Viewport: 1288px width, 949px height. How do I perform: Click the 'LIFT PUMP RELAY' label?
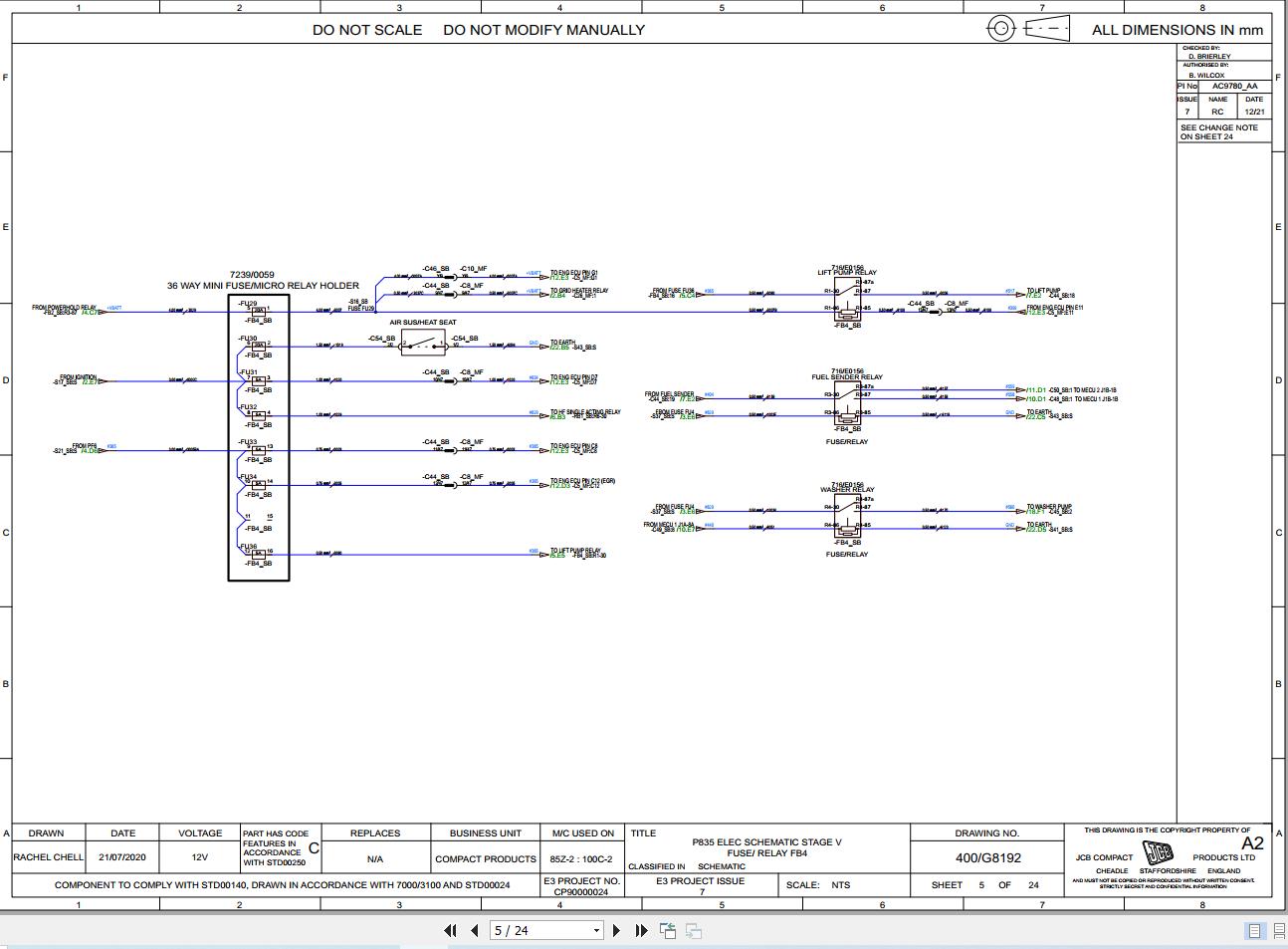coord(847,272)
